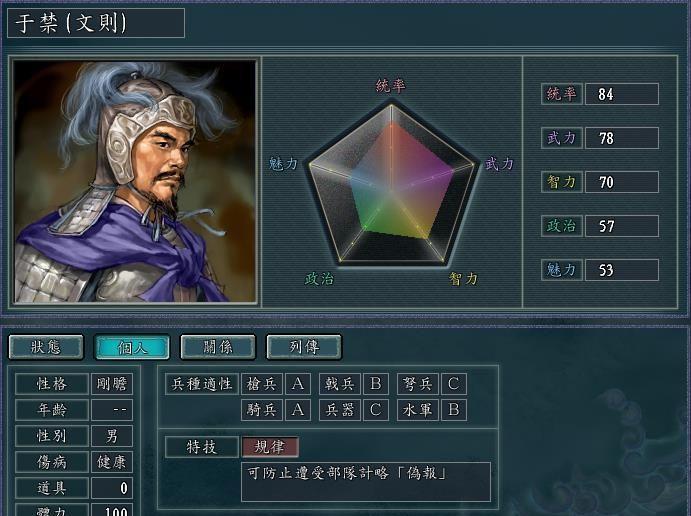Select the 個人 tab
The width and height of the screenshot is (691, 516).
point(132,347)
